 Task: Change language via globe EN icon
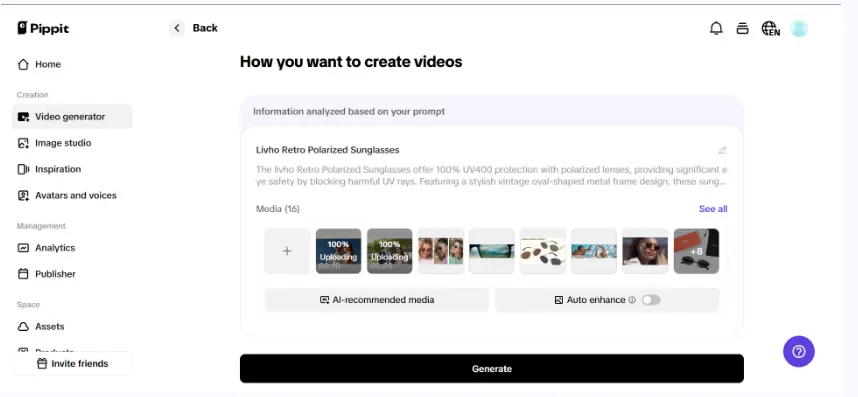[x=770, y=28]
